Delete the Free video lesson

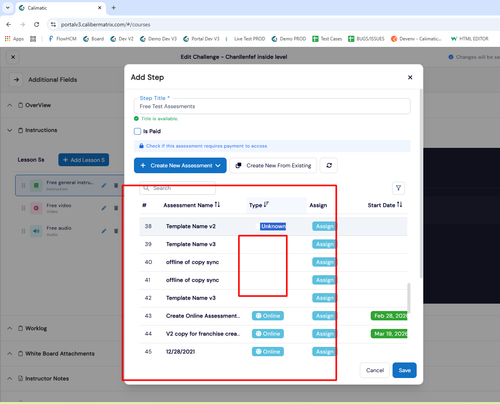[116, 208]
